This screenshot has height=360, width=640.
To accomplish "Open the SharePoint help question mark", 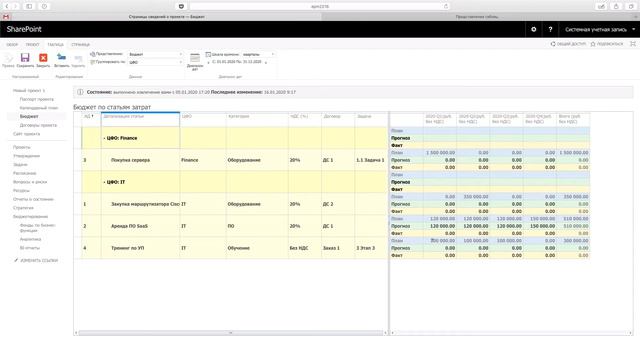I will 550,29.
